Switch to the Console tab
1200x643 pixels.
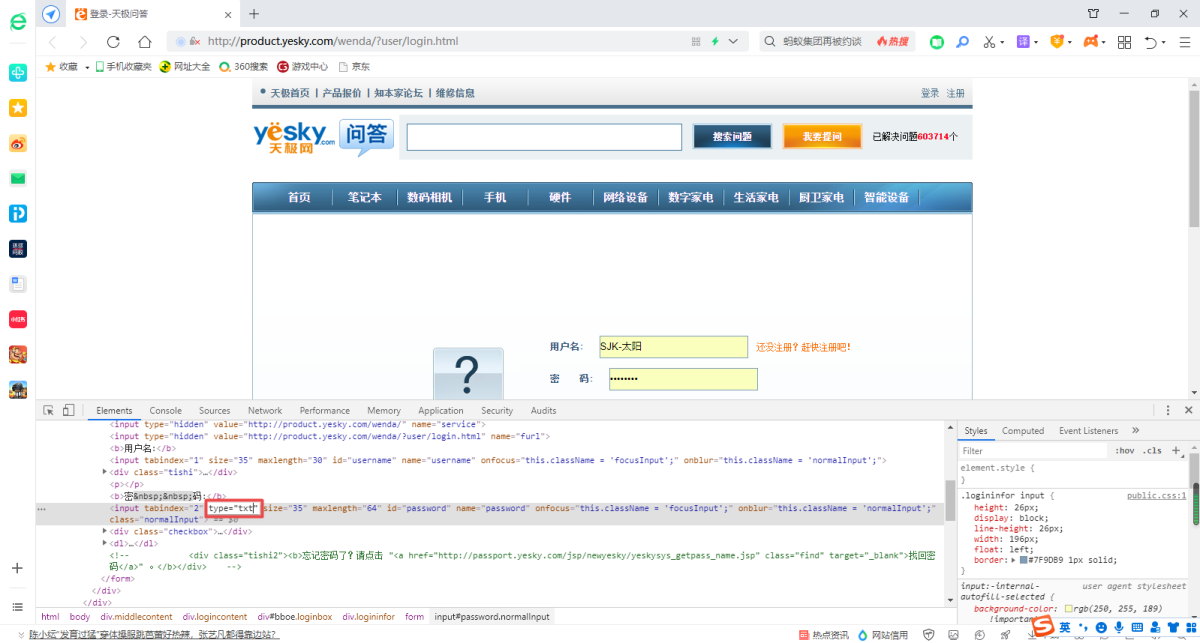tap(166, 411)
